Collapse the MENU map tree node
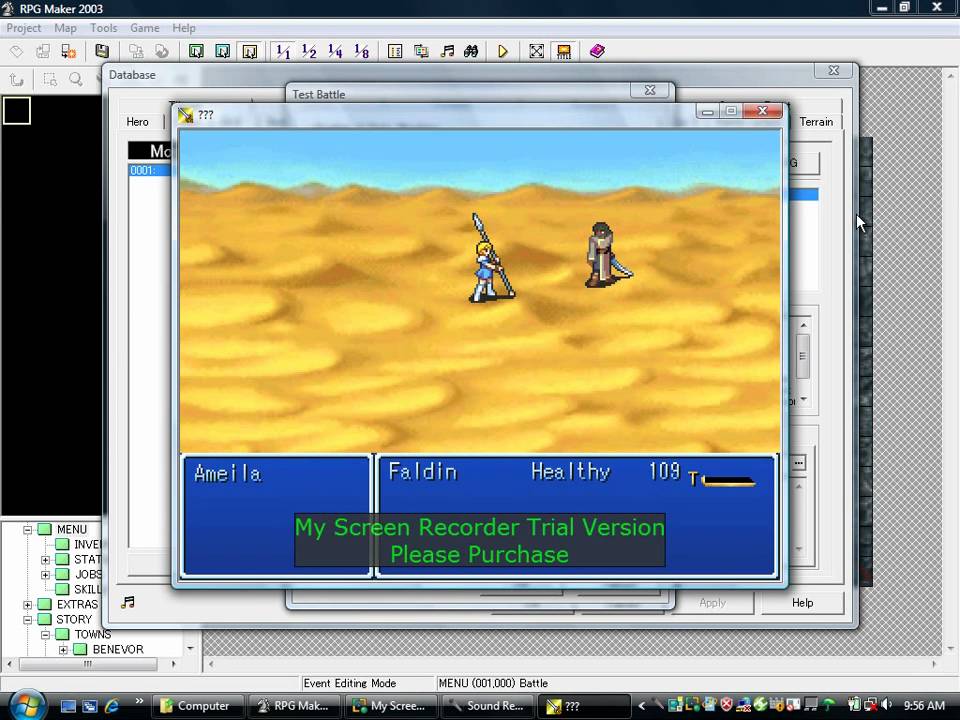 pyautogui.click(x=28, y=530)
